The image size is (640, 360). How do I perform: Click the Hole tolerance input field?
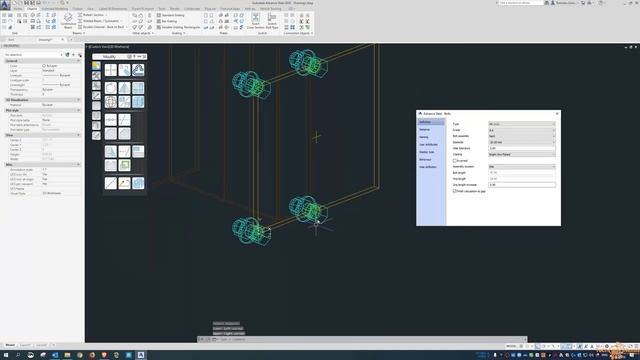pos(522,149)
